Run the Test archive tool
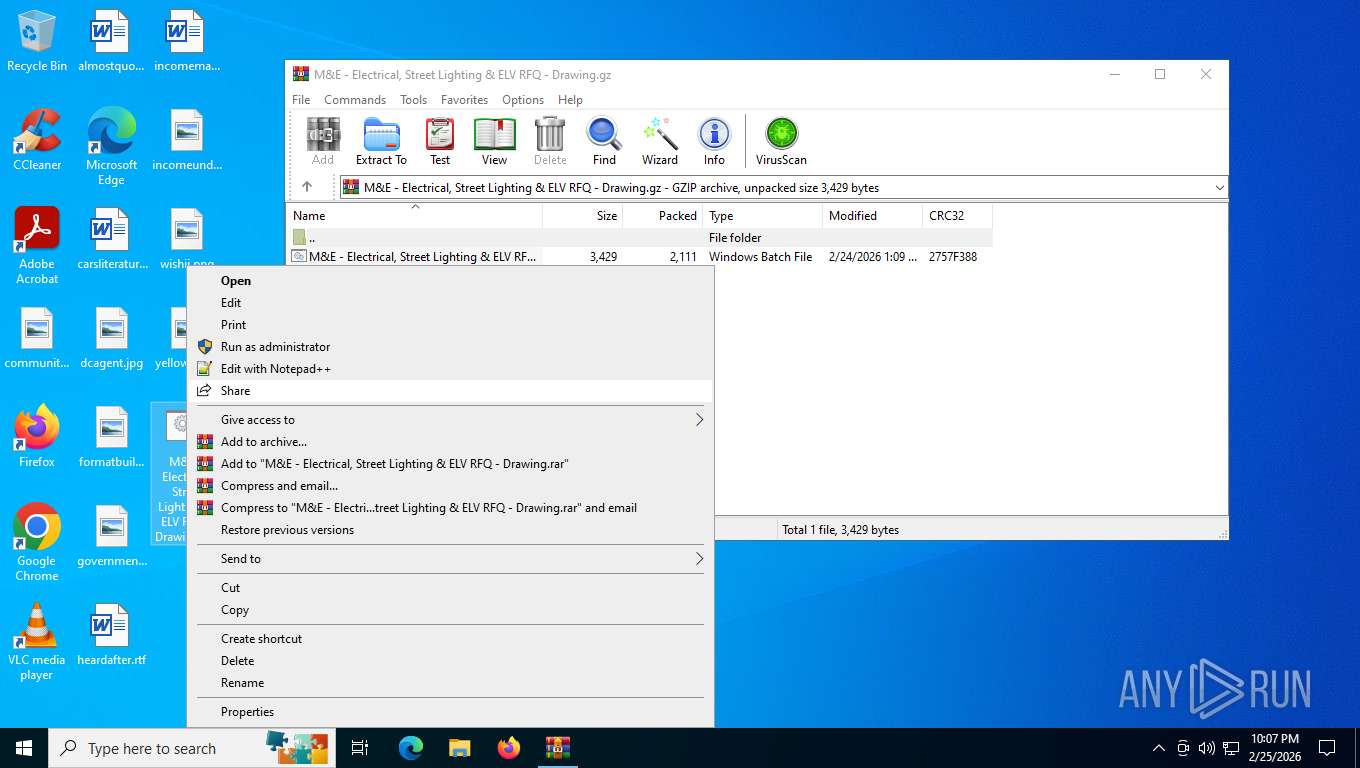Image resolution: width=1360 pixels, height=768 pixels. pos(440,141)
